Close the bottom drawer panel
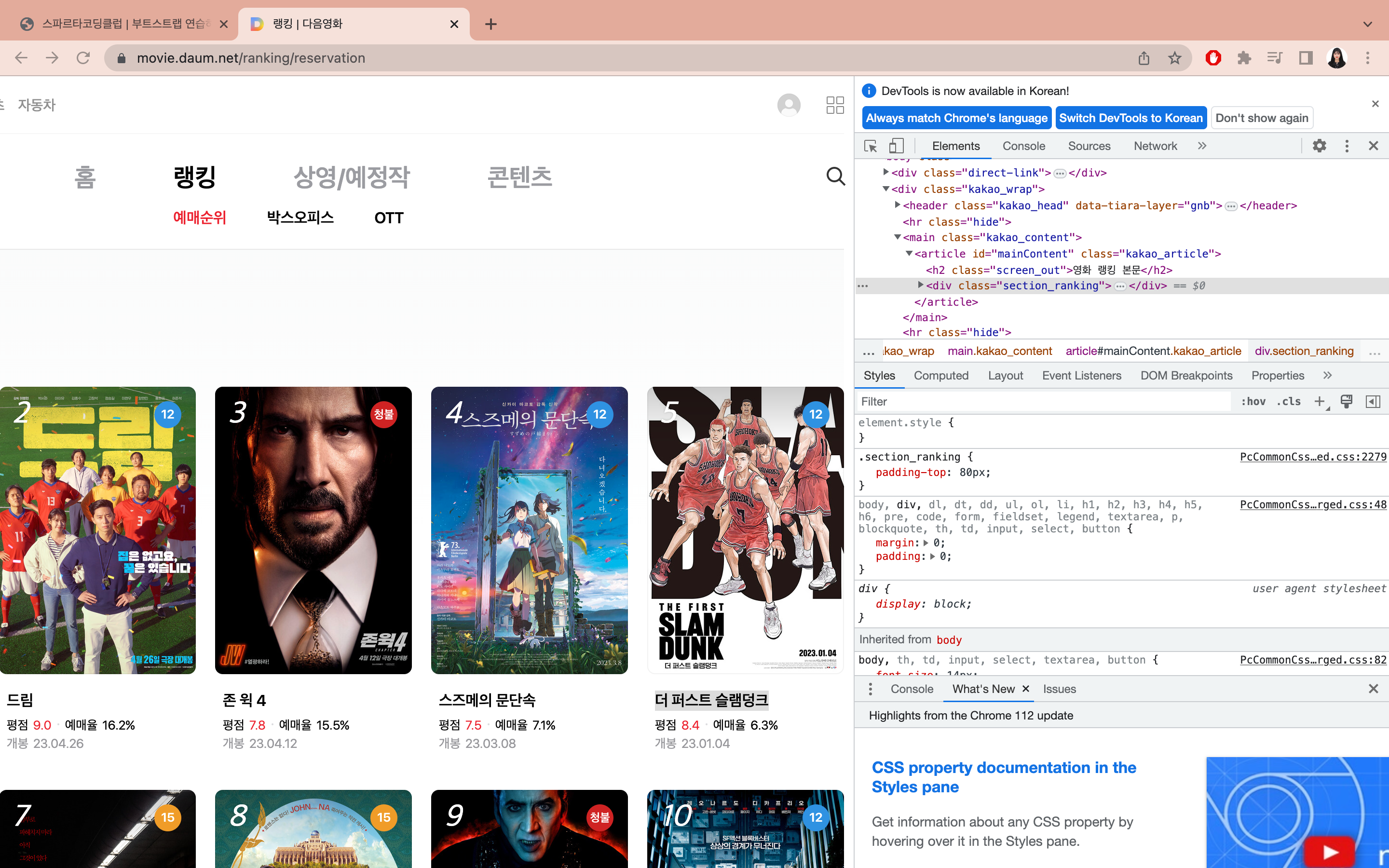The height and width of the screenshot is (868, 1389). click(1374, 689)
